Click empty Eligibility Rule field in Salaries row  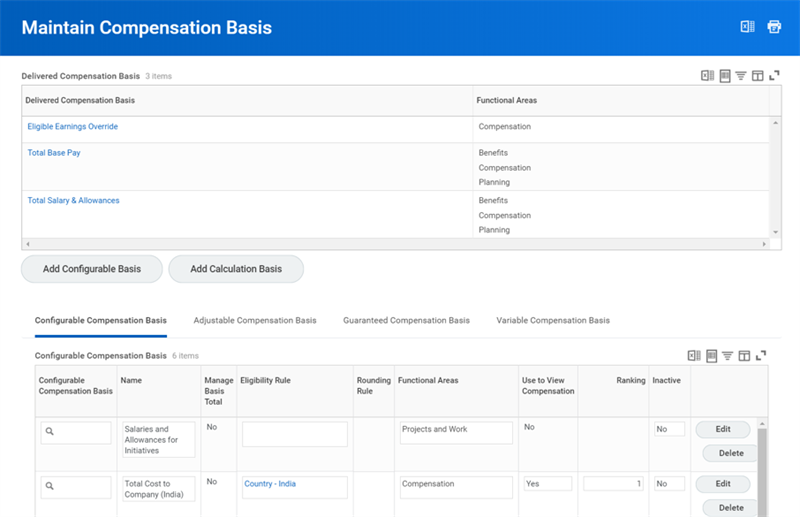pos(295,434)
